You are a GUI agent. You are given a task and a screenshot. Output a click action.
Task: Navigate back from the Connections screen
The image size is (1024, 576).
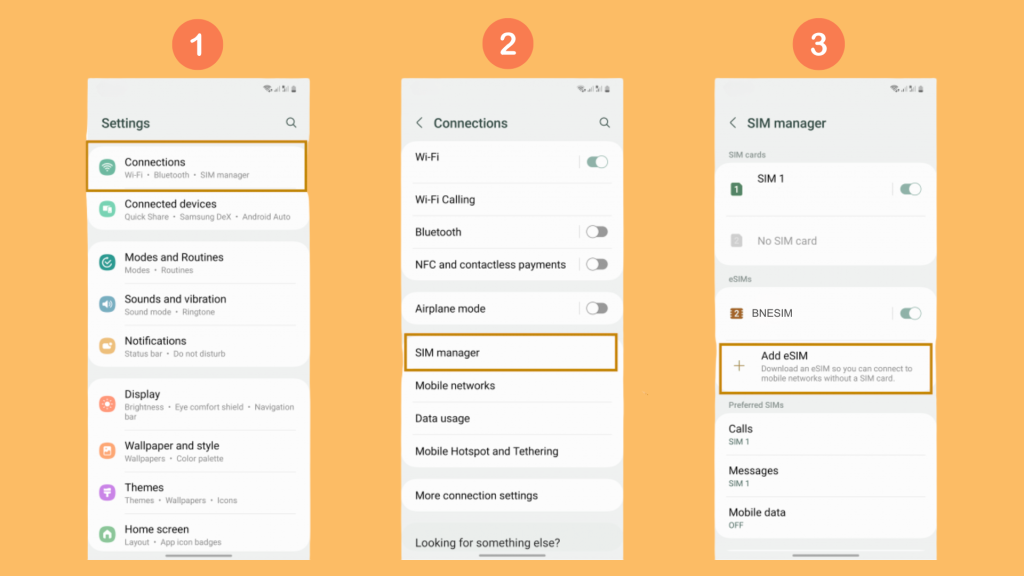[x=419, y=122]
